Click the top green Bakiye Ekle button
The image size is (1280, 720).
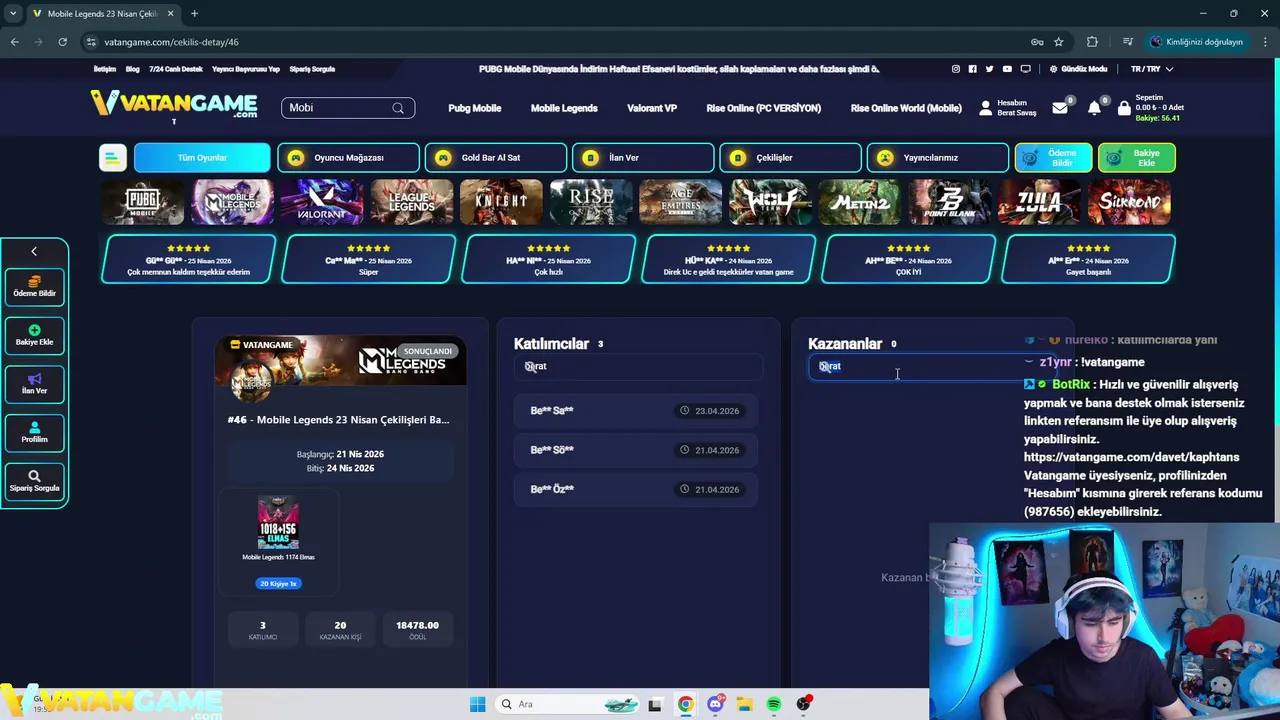(x=1137, y=158)
